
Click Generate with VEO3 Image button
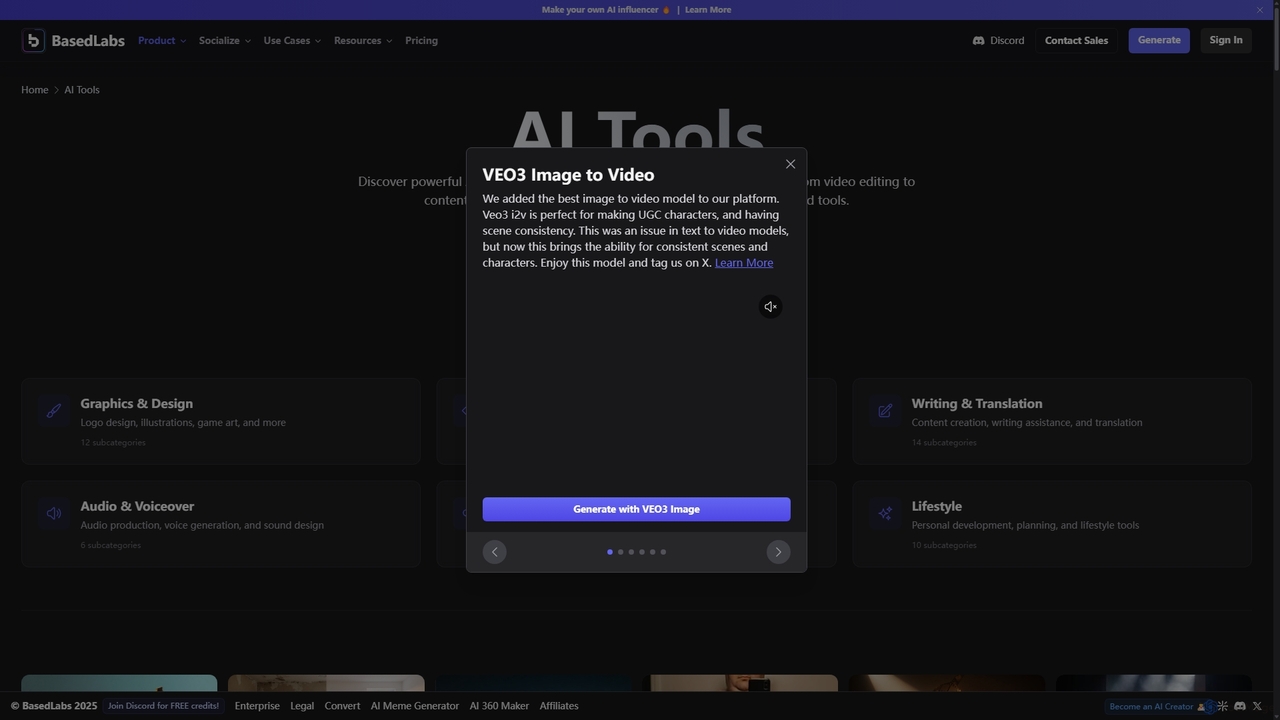coord(636,509)
